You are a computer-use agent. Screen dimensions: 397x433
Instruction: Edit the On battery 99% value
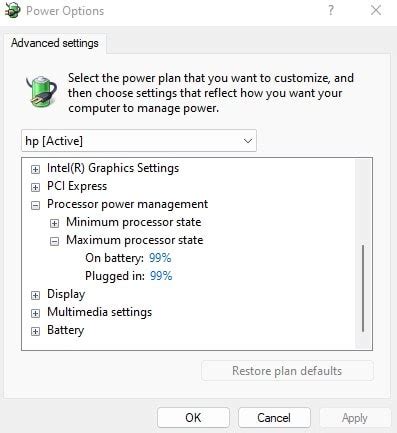[160, 258]
